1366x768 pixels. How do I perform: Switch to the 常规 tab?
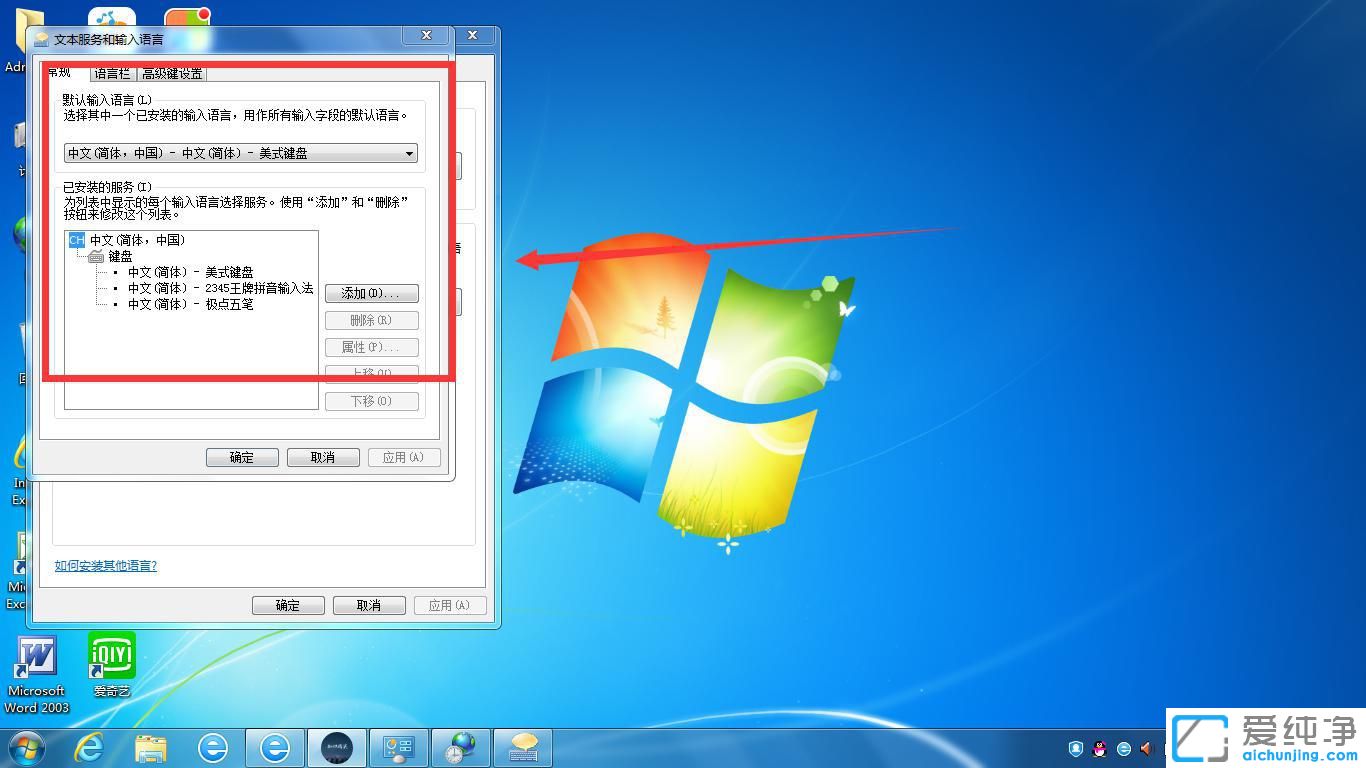click(59, 72)
